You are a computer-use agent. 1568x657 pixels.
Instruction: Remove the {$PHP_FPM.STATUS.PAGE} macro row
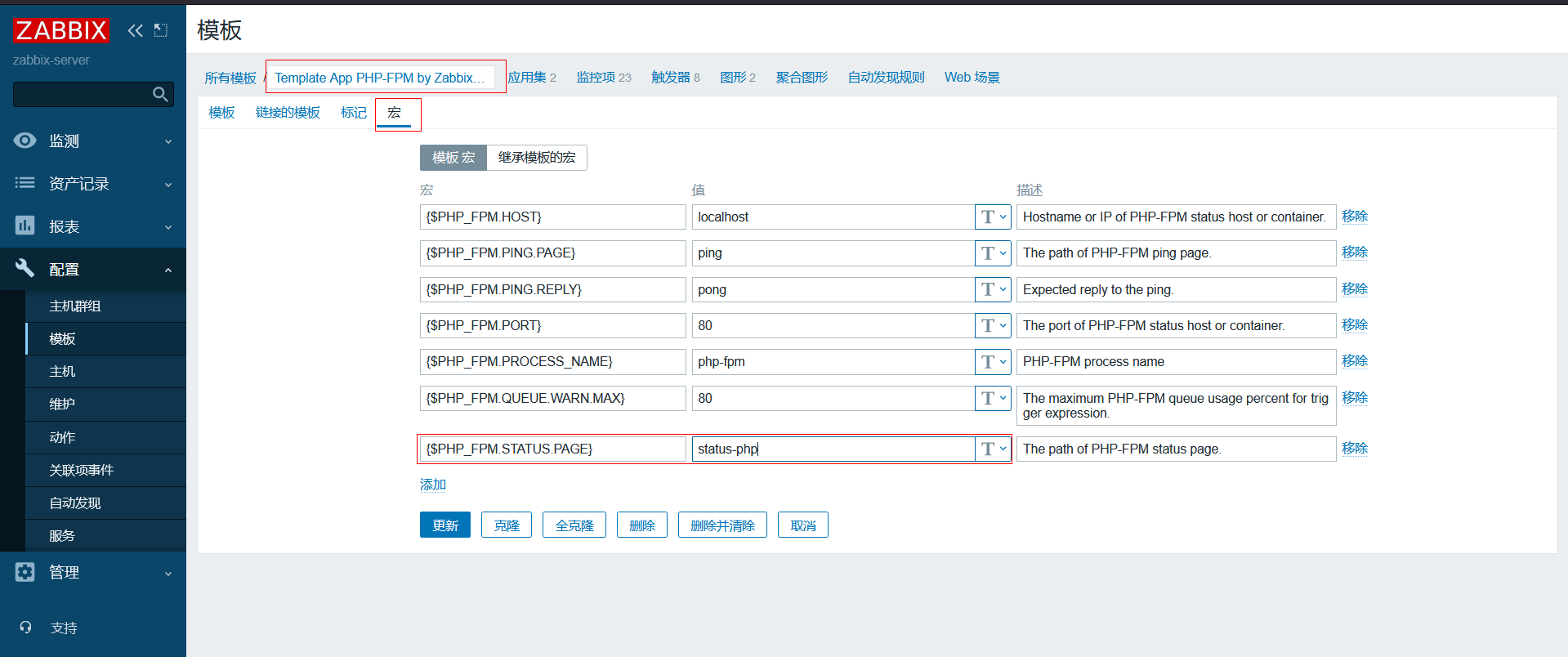point(1355,448)
